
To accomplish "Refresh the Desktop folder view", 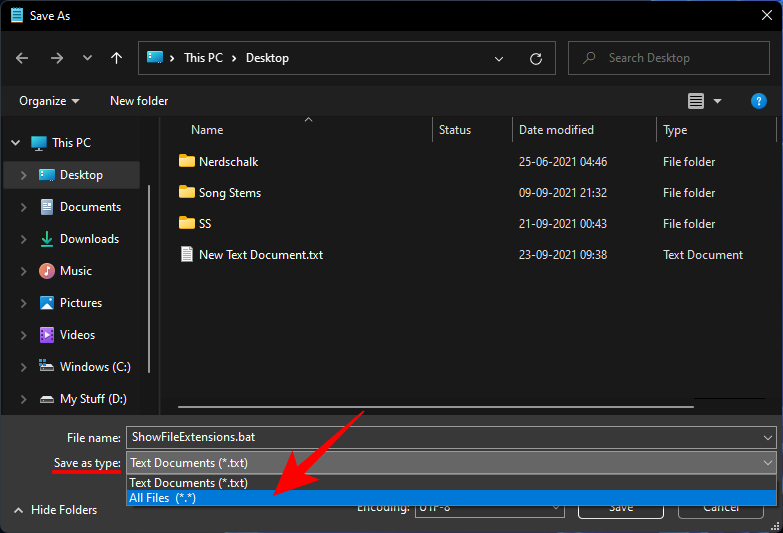I will [x=536, y=58].
